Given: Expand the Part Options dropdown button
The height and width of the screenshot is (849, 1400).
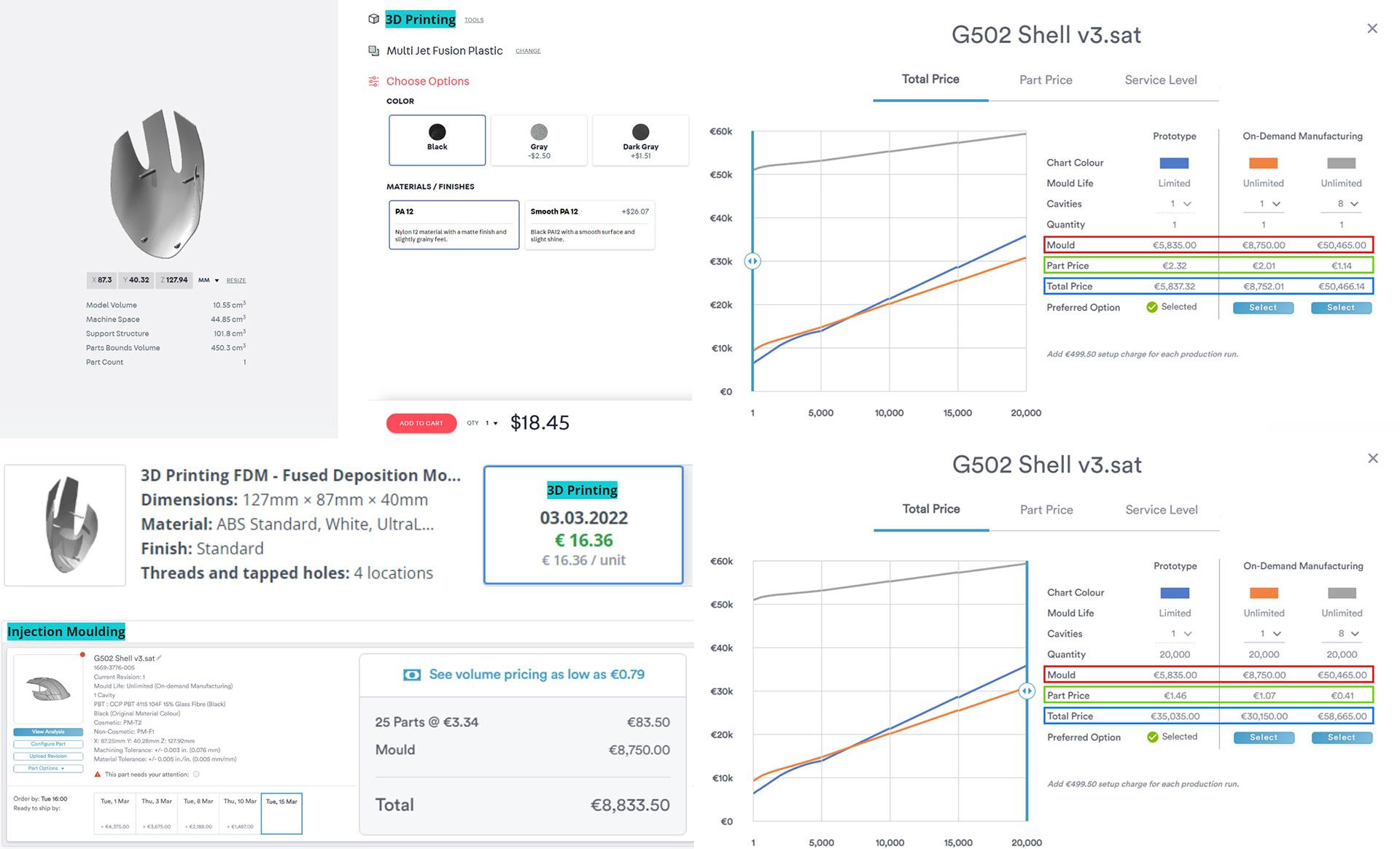Looking at the screenshot, I should [48, 768].
